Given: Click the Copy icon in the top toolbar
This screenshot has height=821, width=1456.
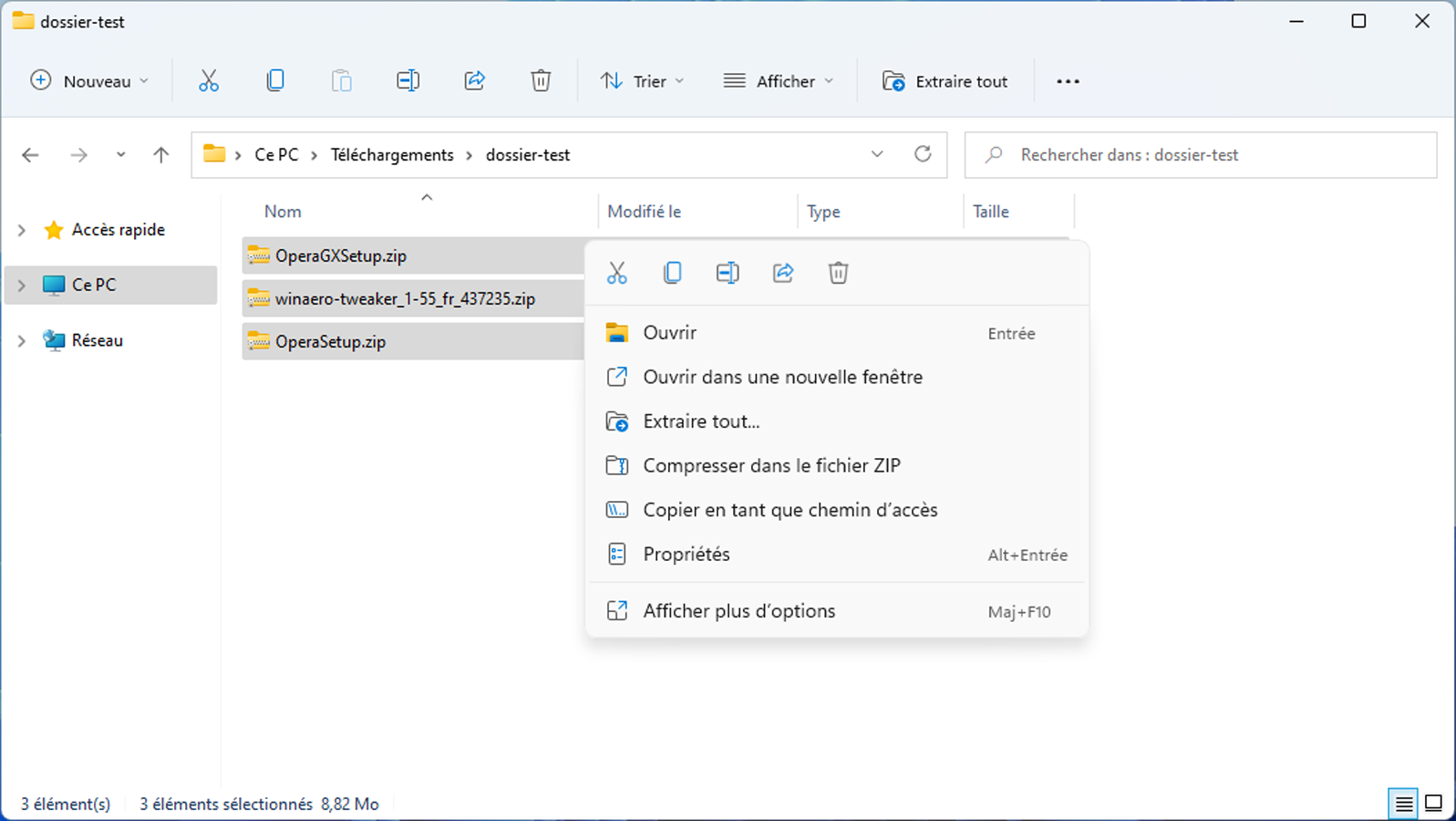Looking at the screenshot, I should [x=275, y=81].
